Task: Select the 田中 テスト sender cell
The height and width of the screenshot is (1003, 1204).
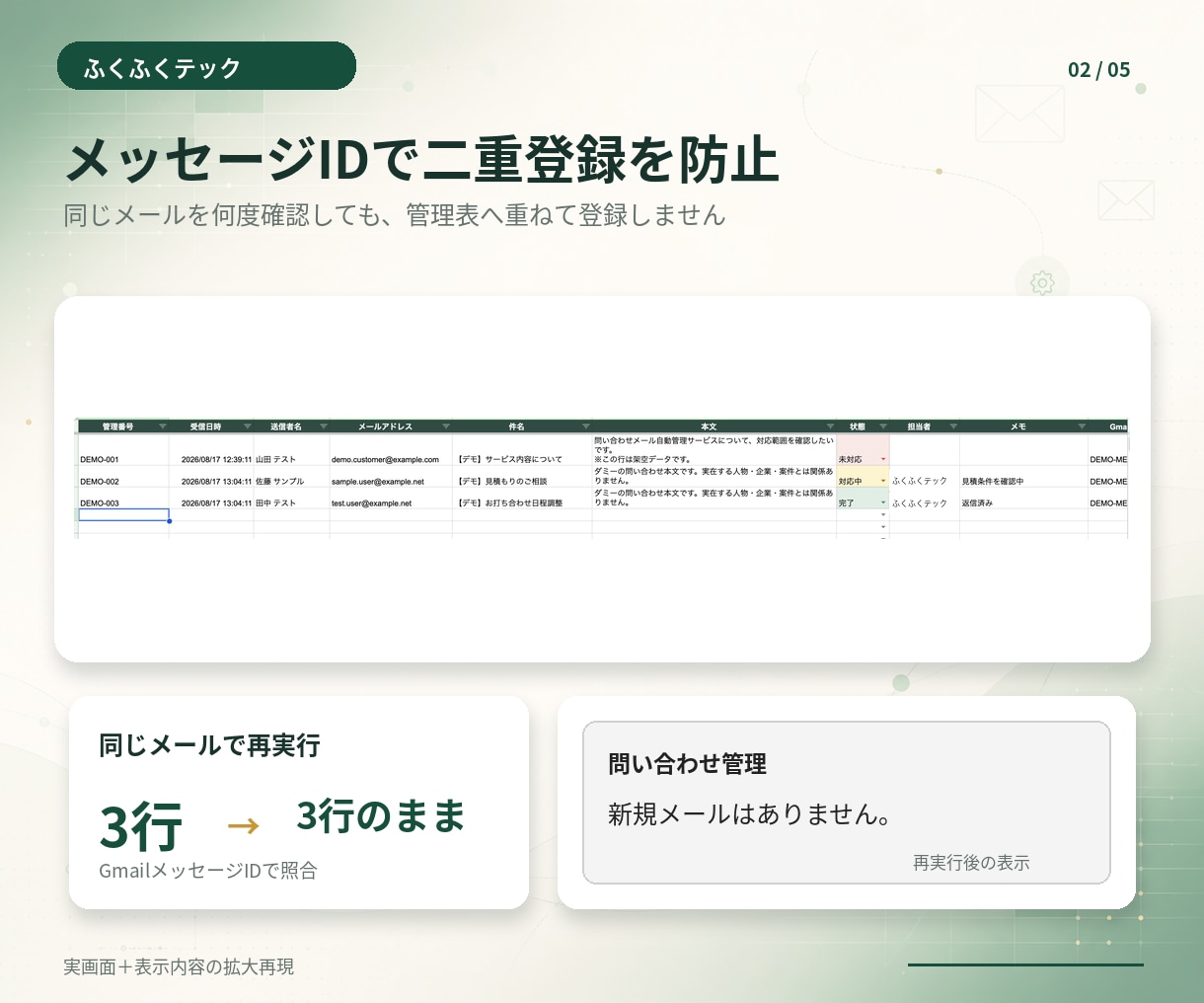Action: pyautogui.click(x=291, y=499)
